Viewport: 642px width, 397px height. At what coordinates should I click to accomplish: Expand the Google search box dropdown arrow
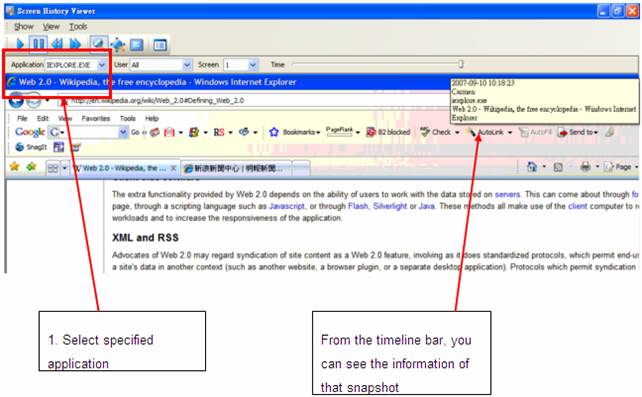pyautogui.click(x=123, y=132)
